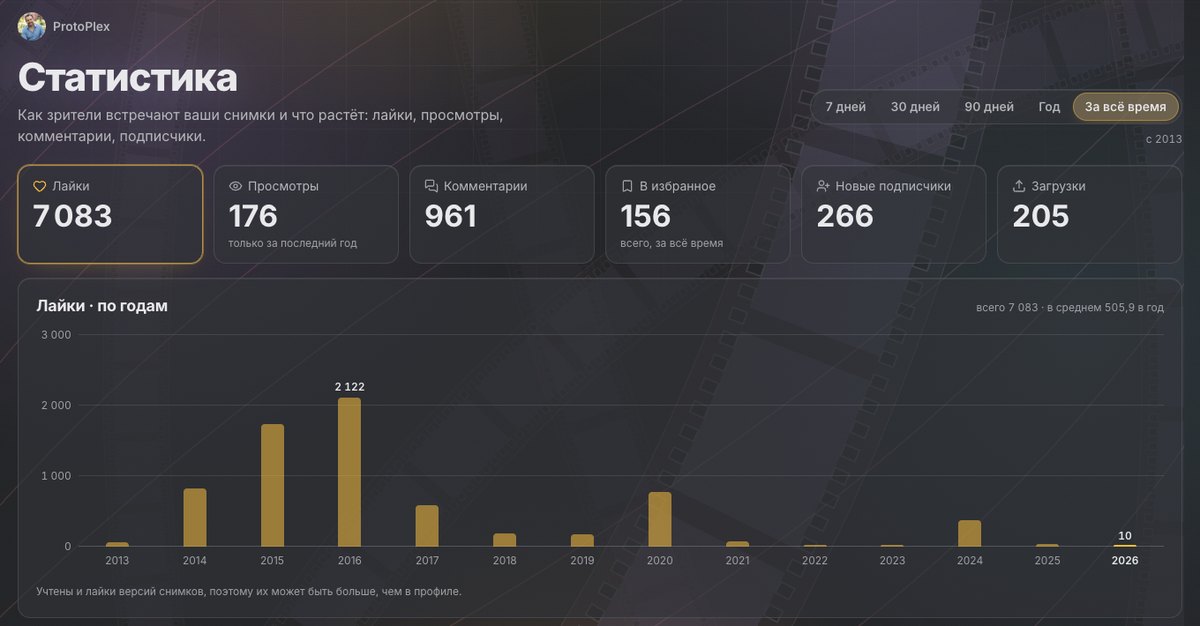The height and width of the screenshot is (626, 1200).
Task: Click the tallest bar for 2016
Action: tap(350, 472)
